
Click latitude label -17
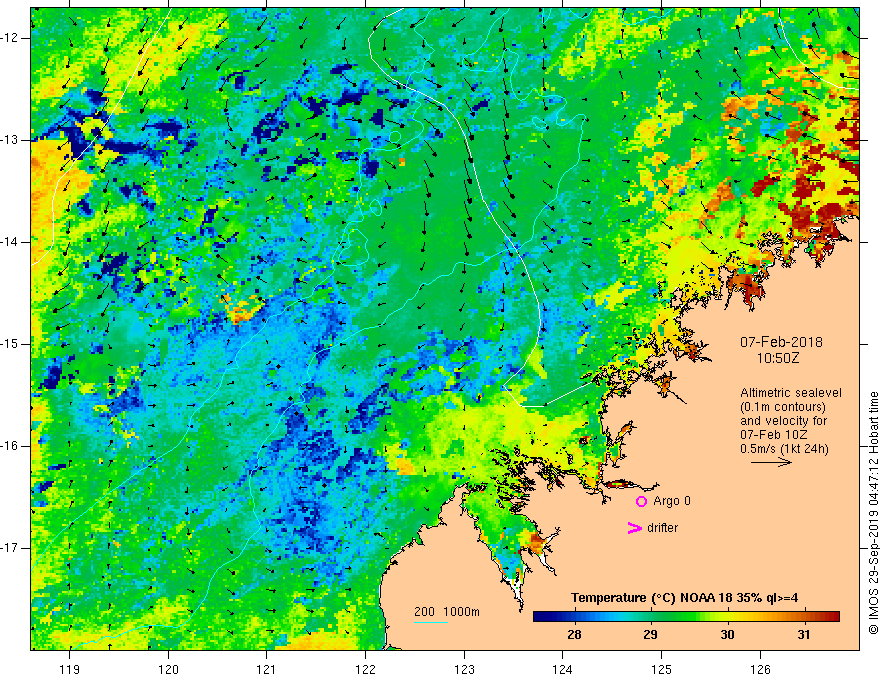coord(10,548)
